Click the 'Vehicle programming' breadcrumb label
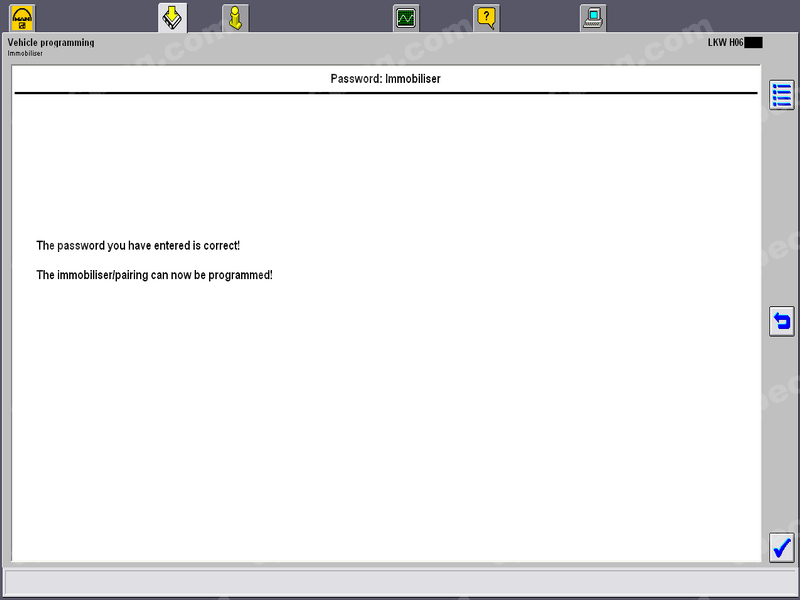 (51, 43)
